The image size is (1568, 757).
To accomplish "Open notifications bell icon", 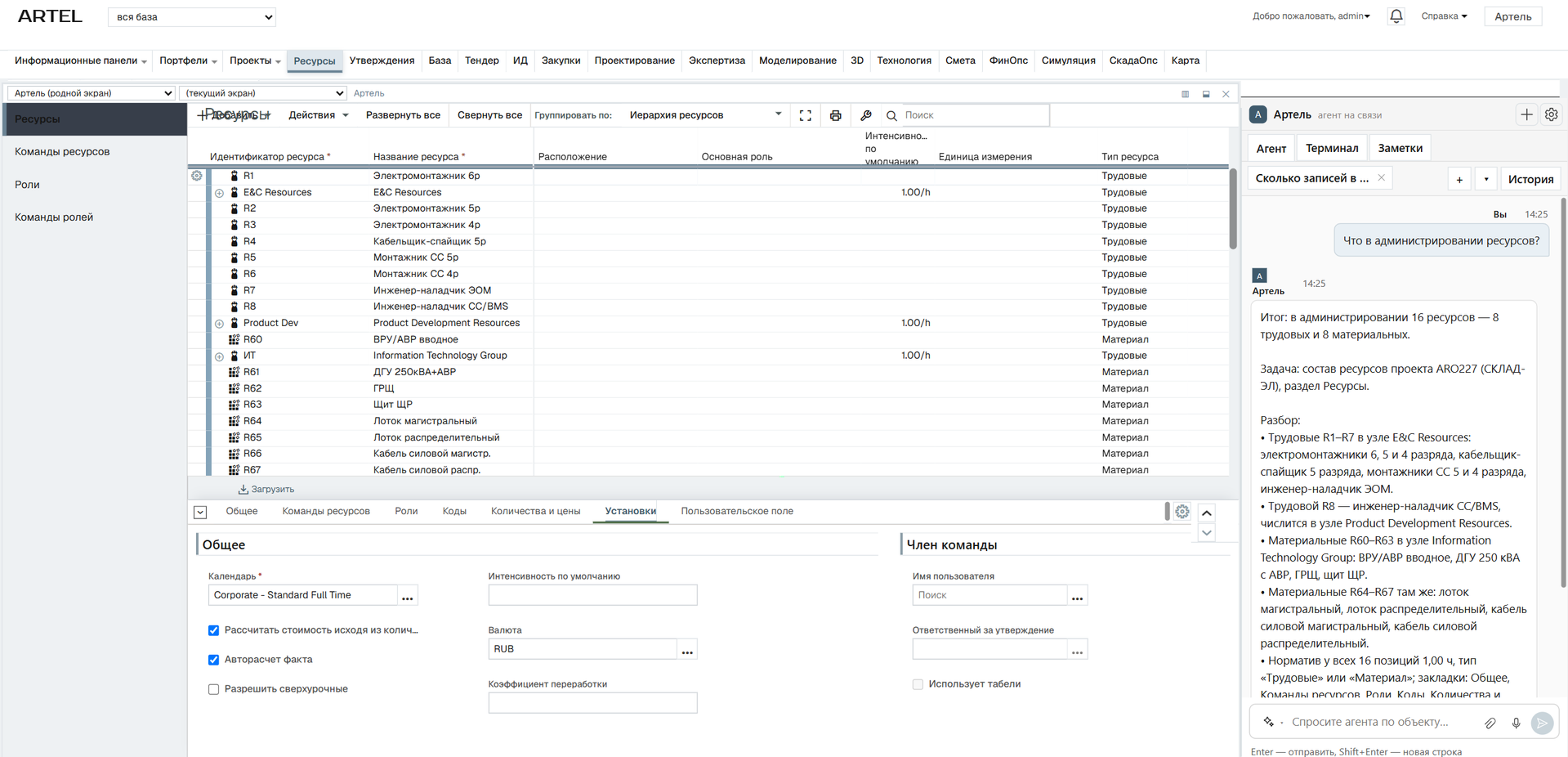I will (x=1396, y=16).
